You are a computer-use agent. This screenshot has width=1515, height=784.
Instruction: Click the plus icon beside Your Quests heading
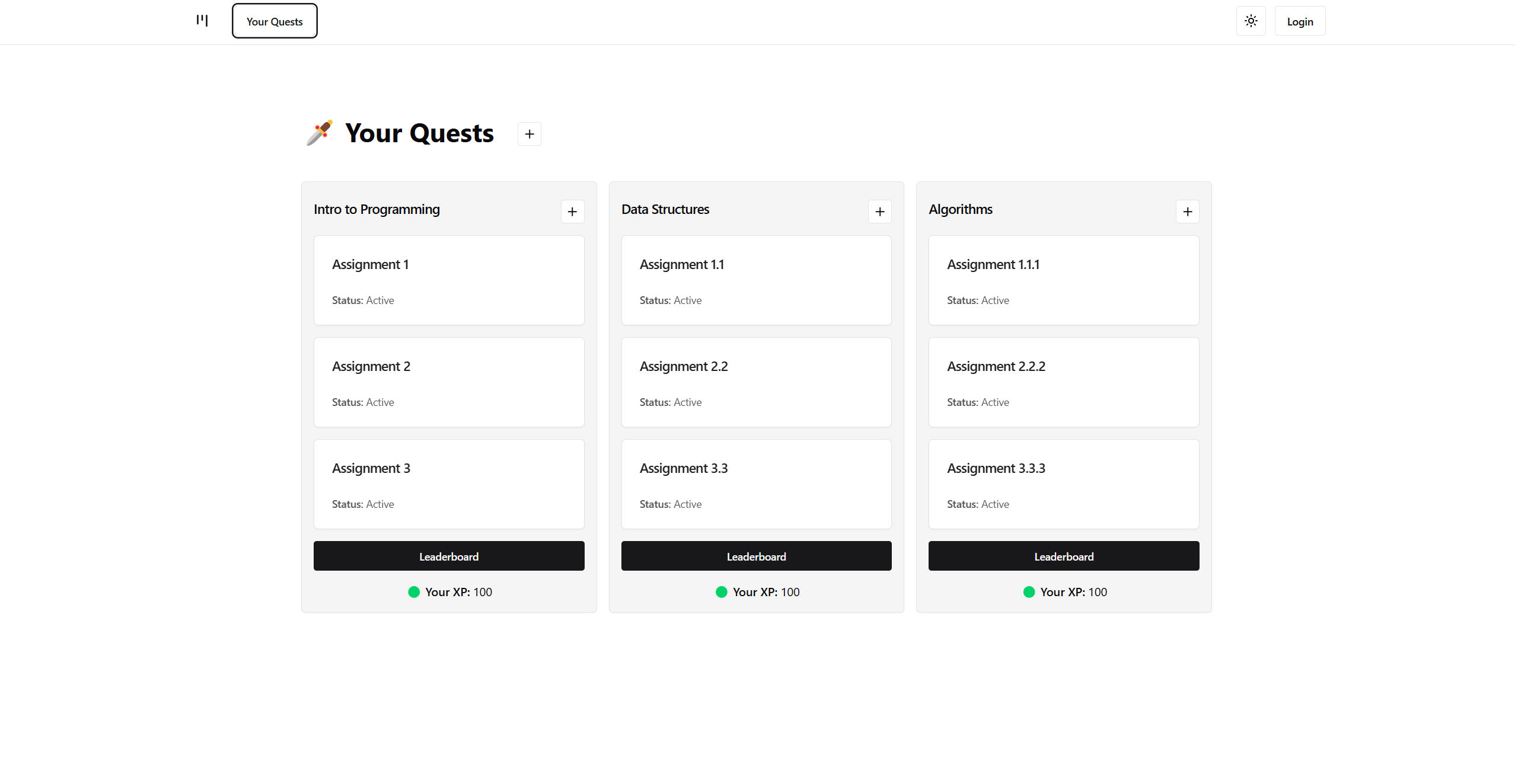coord(529,134)
